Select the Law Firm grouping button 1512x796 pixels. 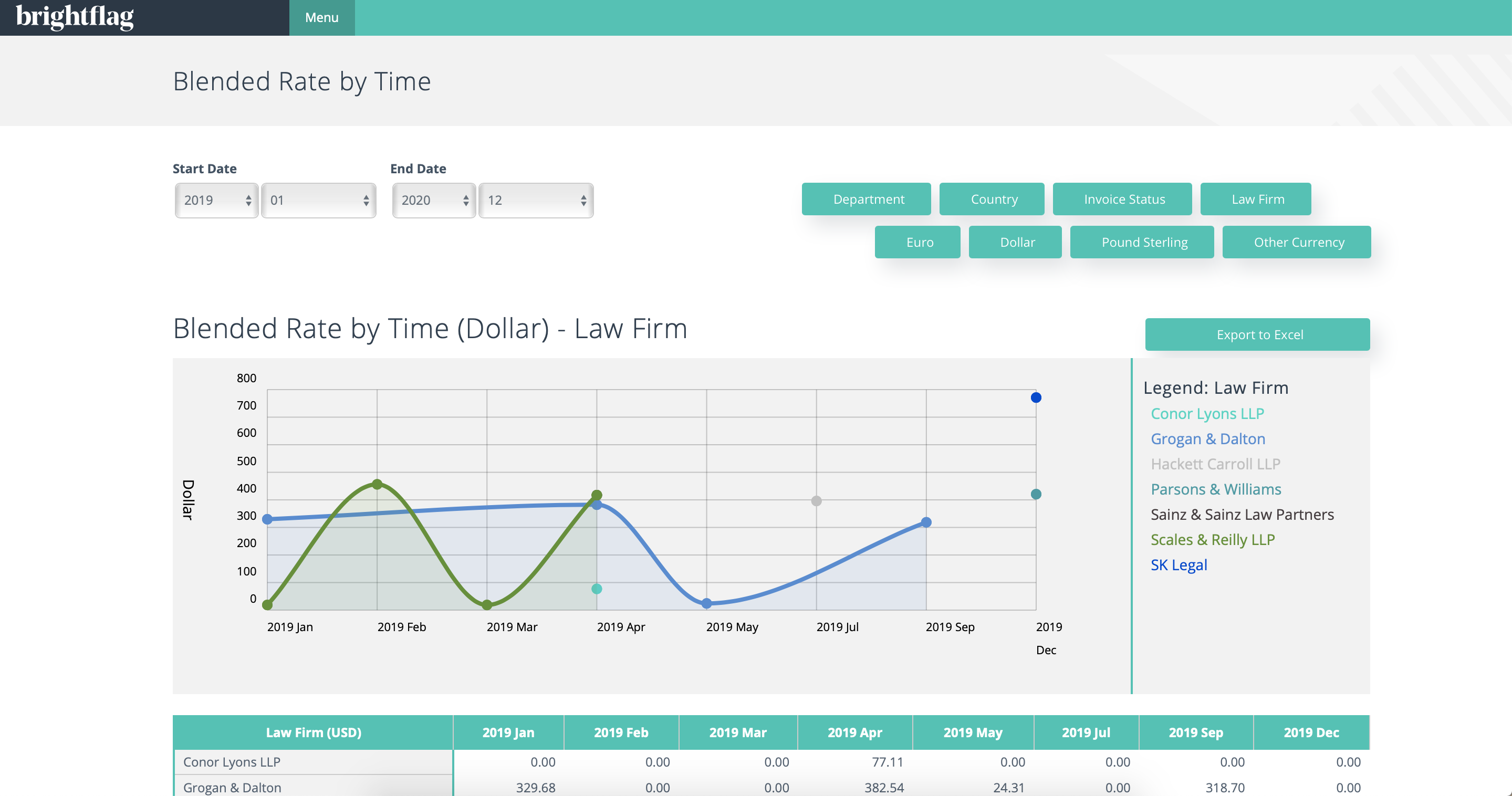pyautogui.click(x=1257, y=199)
